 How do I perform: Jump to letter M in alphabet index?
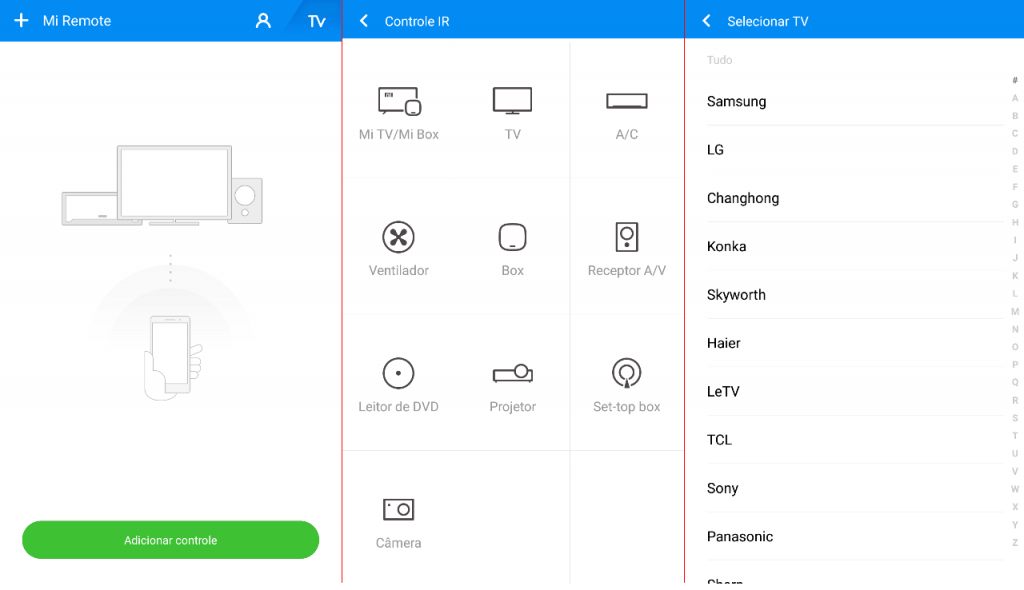click(x=1015, y=312)
